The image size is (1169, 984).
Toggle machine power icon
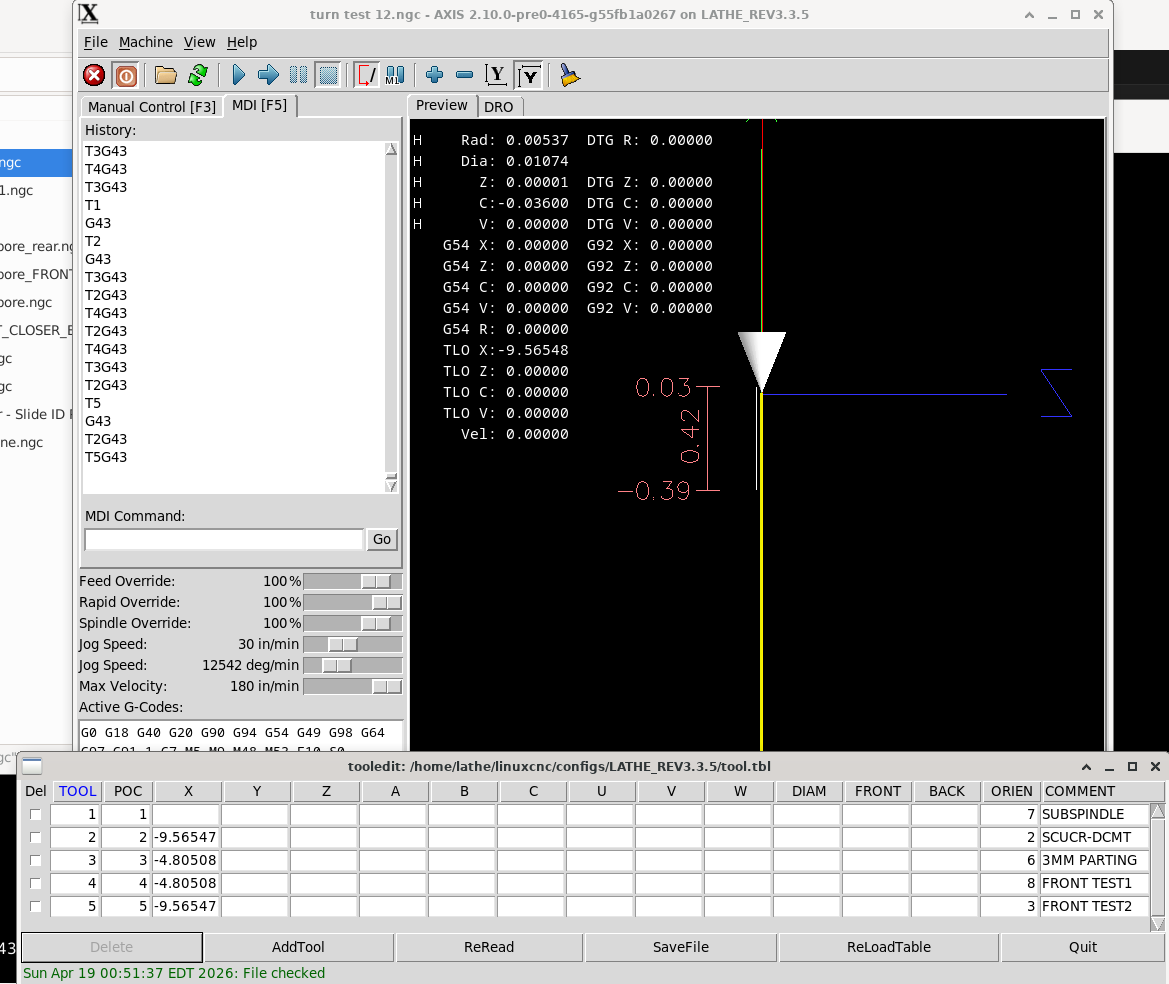[x=126, y=75]
